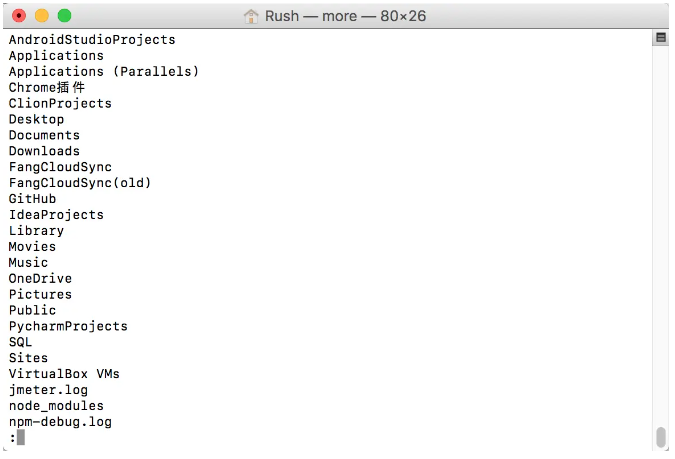Click the 'VirtualBox VMs' line
Image resolution: width=675 pixels, height=459 pixels.
tap(64, 374)
